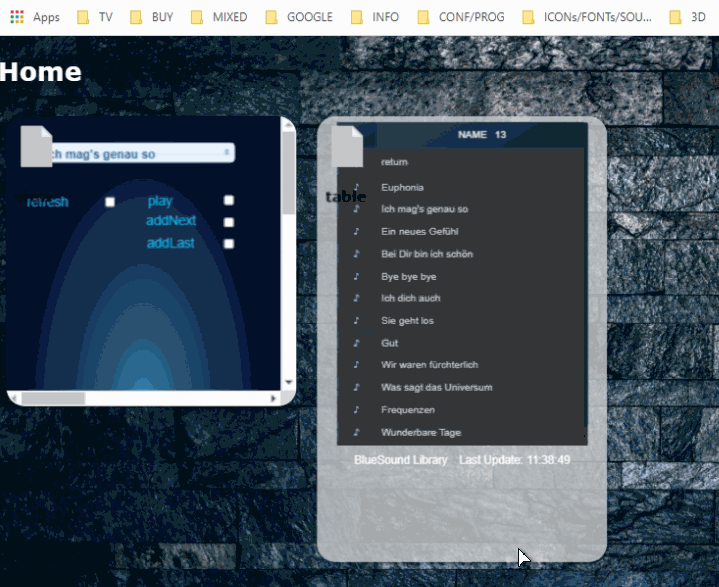Click the music note beside Was sagt das Universum
The image size is (719, 587).
point(356,387)
